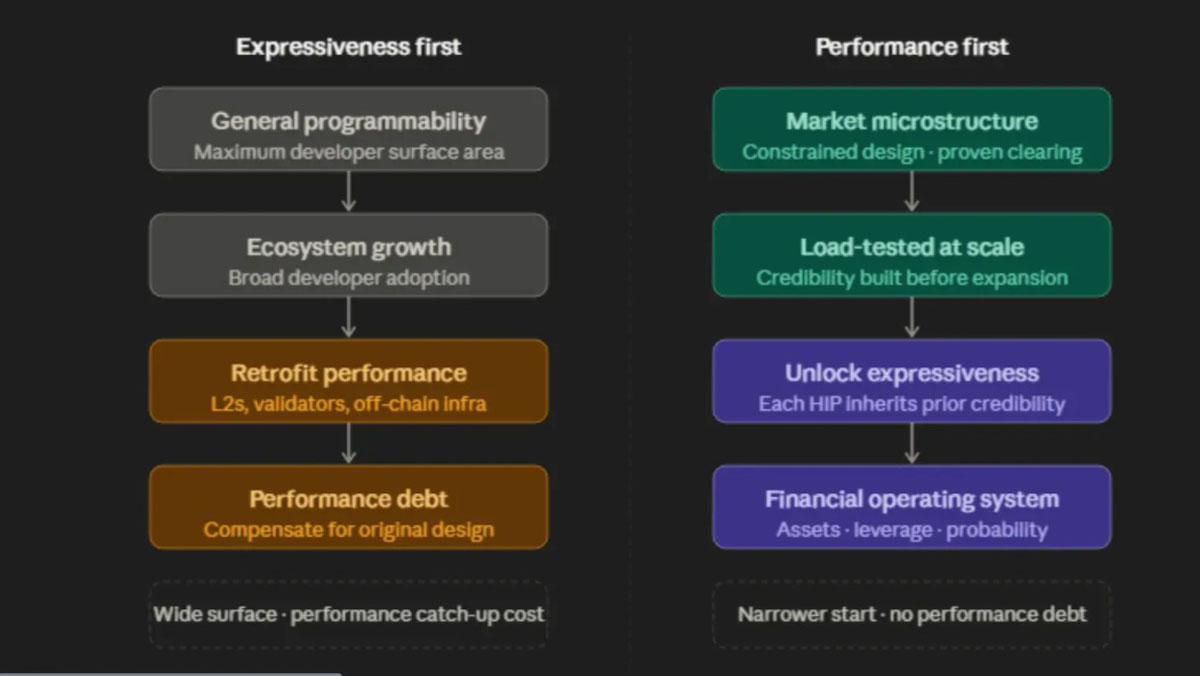Screen dimensions: 1200x676
Task: Select the Ecosystem growth box
Action: pyautogui.click(x=348, y=255)
